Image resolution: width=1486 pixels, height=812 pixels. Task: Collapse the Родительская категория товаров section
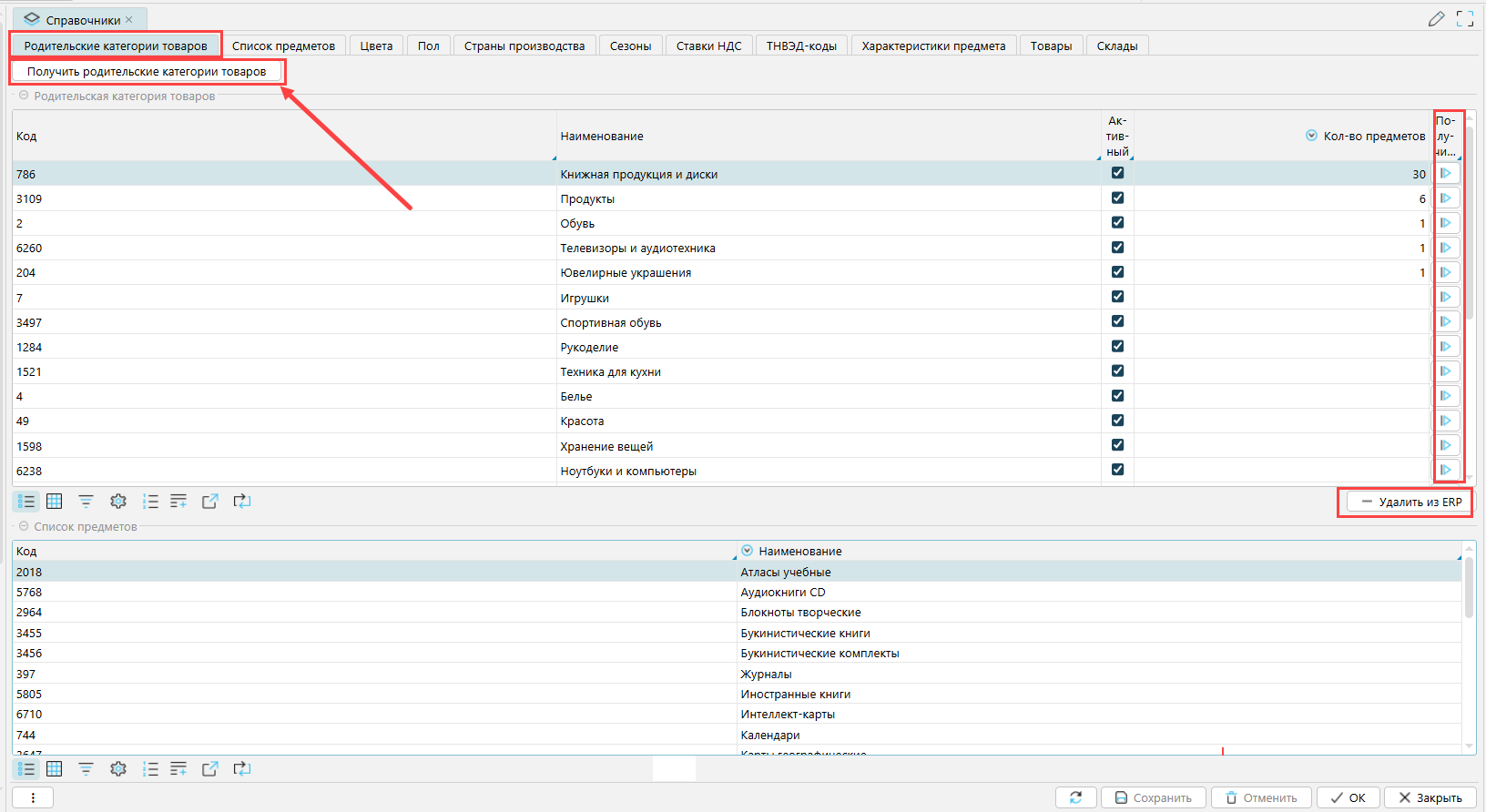coord(24,96)
